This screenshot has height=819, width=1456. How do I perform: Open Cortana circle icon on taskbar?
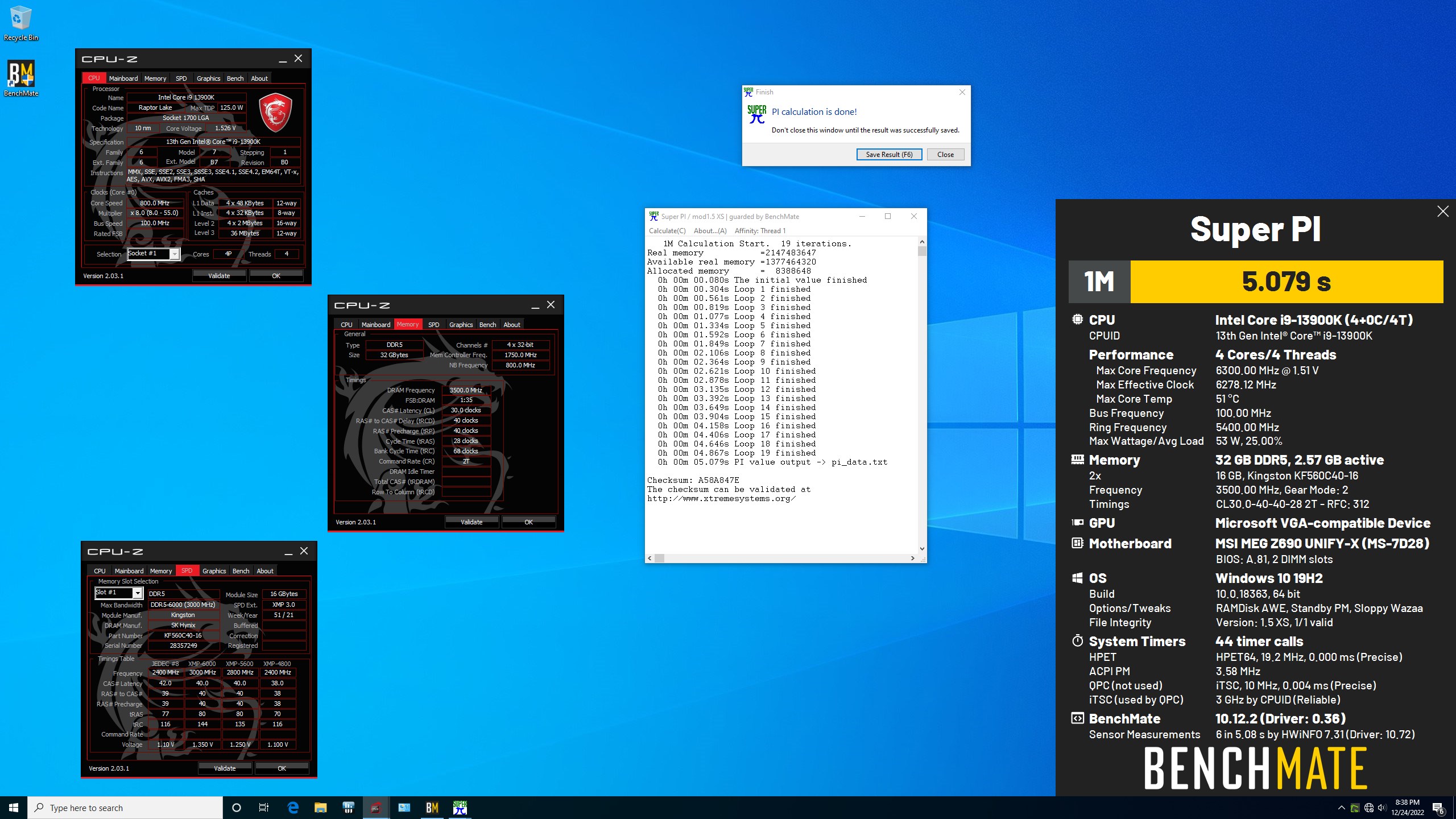coord(237,808)
